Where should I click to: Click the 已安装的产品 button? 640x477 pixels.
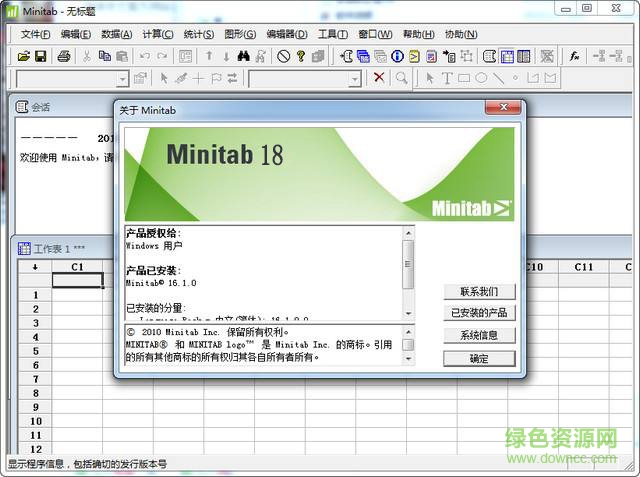479,313
